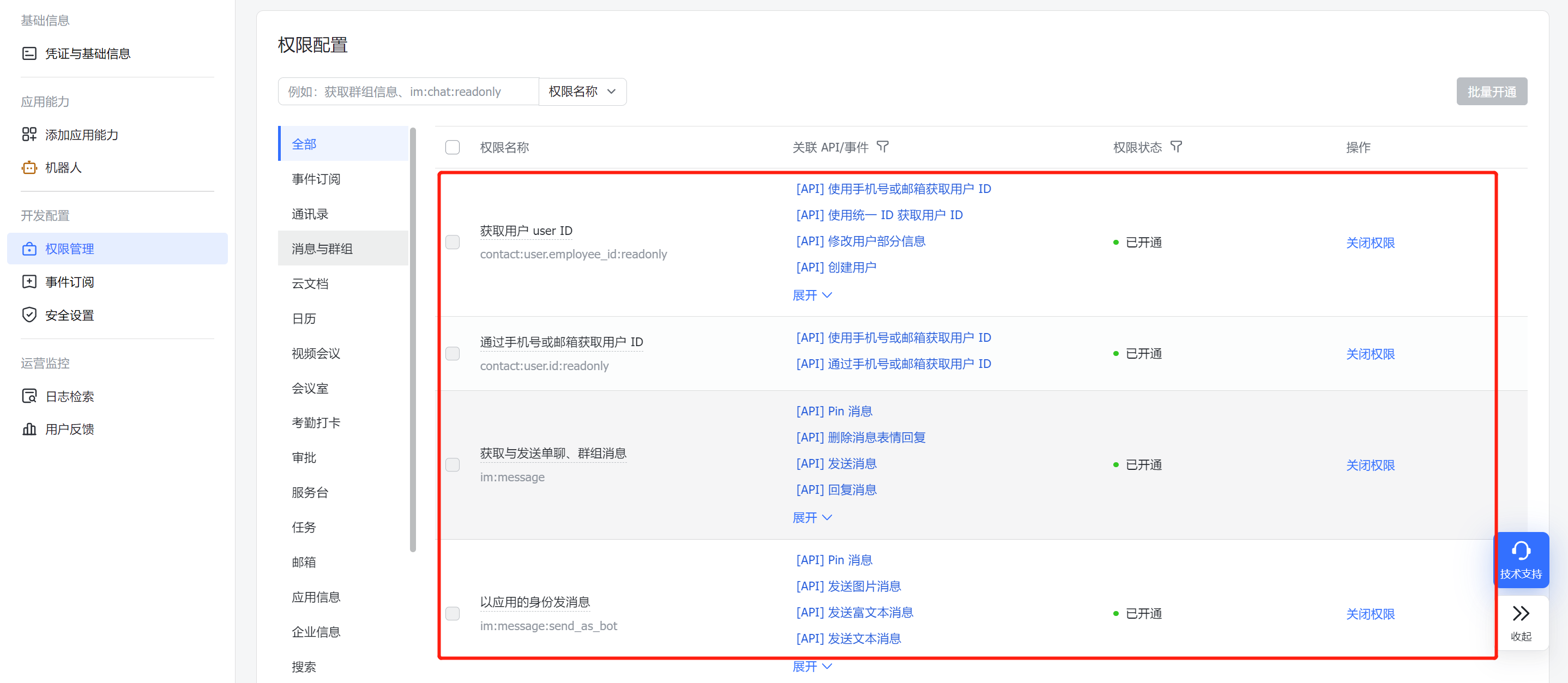Image resolution: width=1568 pixels, height=683 pixels.
Task: Expand API list for 获取用户 user ID
Action: pyautogui.click(x=811, y=295)
